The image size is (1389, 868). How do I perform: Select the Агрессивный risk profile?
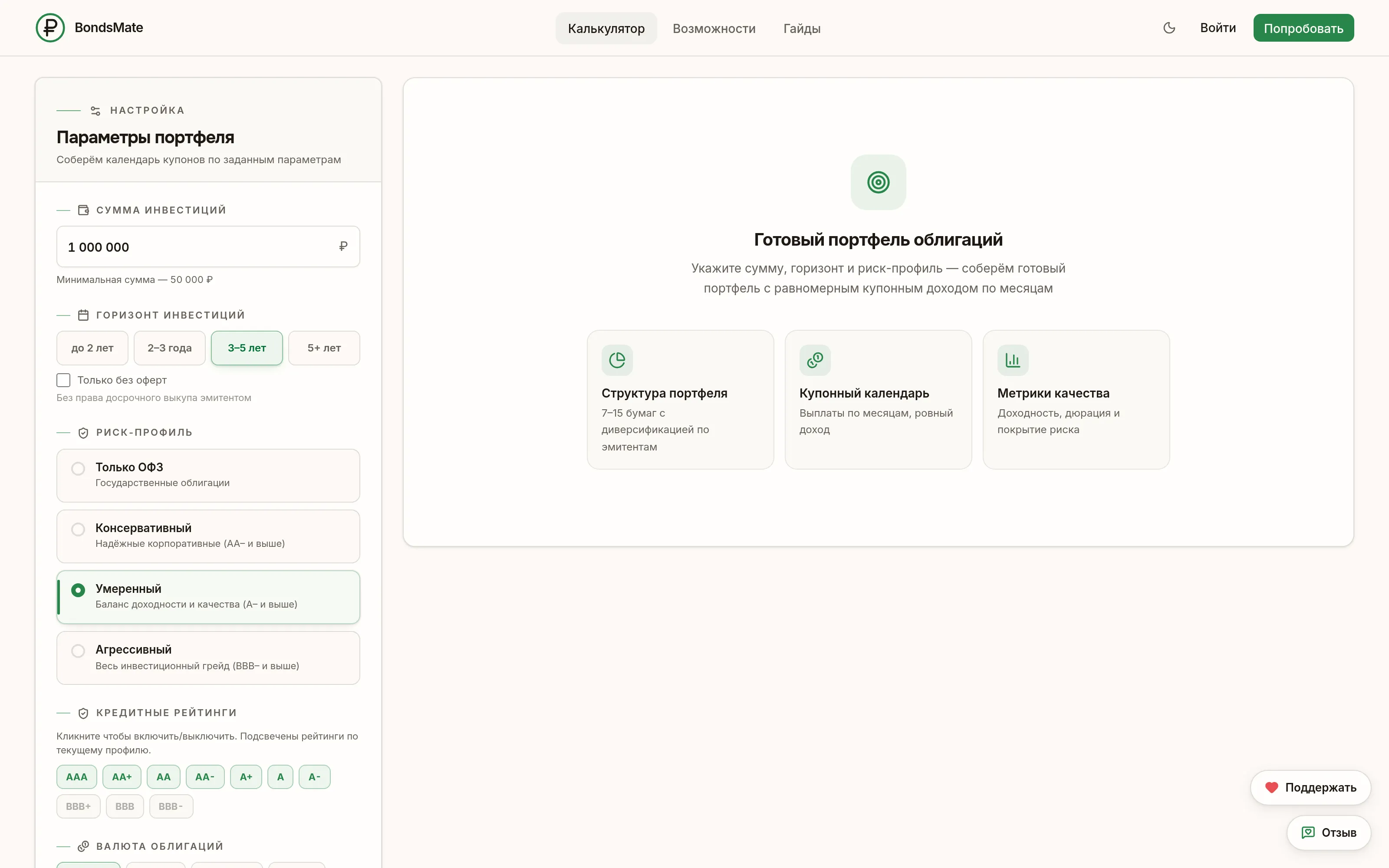point(208,658)
